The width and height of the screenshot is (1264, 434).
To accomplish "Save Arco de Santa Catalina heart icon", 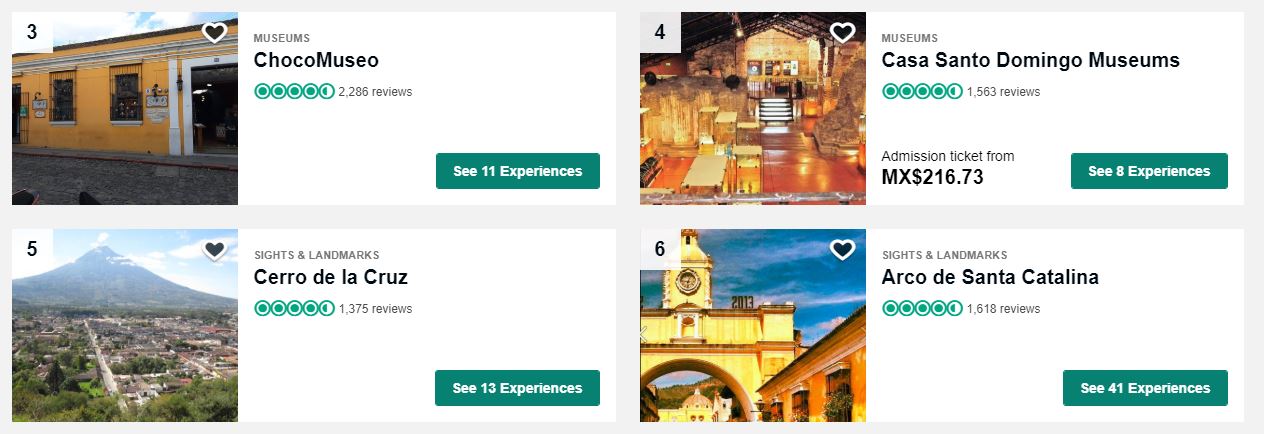I will click(x=843, y=250).
